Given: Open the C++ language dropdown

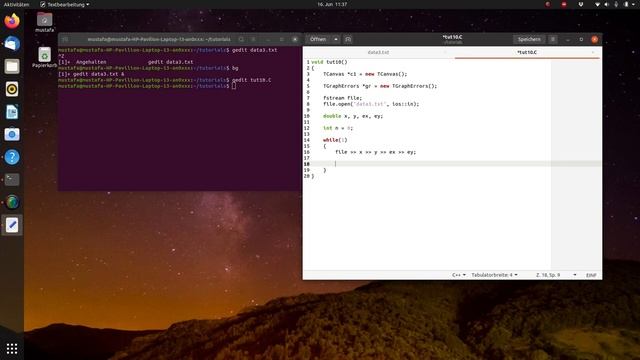Looking at the screenshot, I should click(x=459, y=275).
